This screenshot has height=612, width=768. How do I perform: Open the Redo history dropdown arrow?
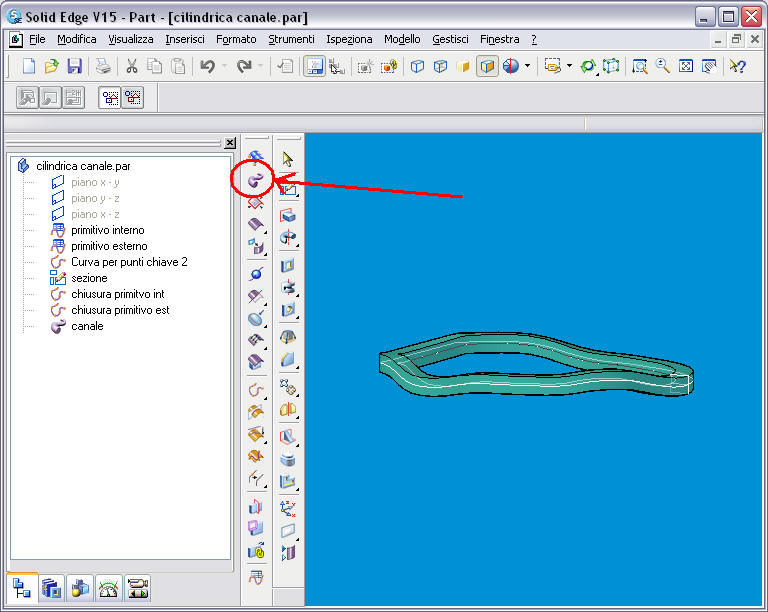(x=260, y=66)
